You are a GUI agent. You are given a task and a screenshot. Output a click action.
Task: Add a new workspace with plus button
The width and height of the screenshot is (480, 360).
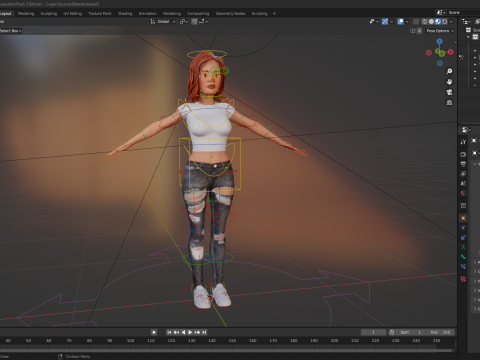(274, 14)
